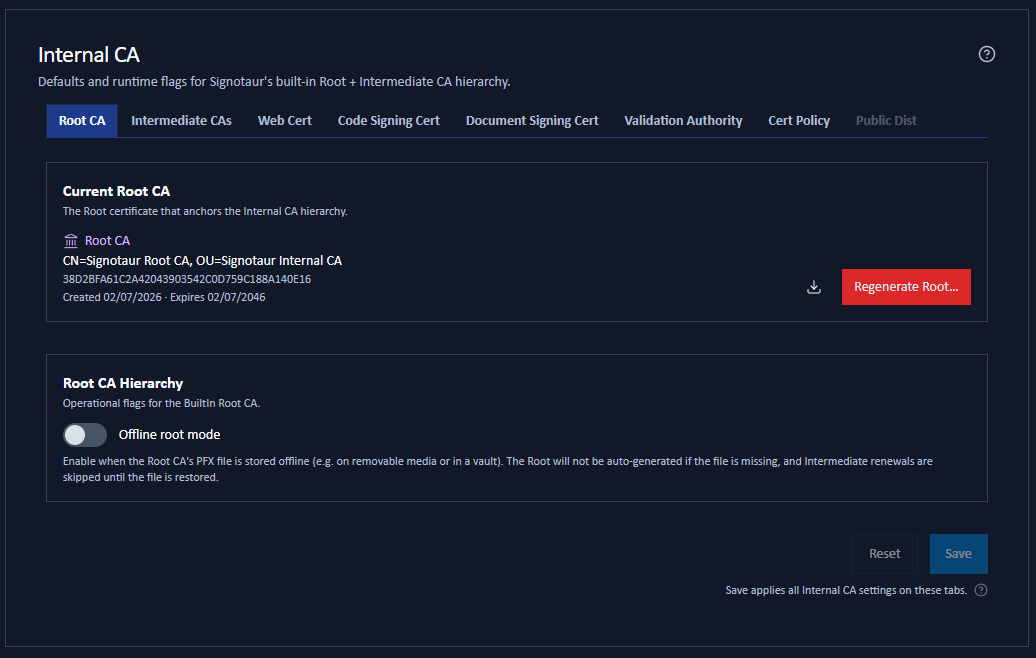Click the 'Save applies all Internal CA settings' note
Image resolution: width=1036 pixels, height=658 pixels.
pos(846,590)
